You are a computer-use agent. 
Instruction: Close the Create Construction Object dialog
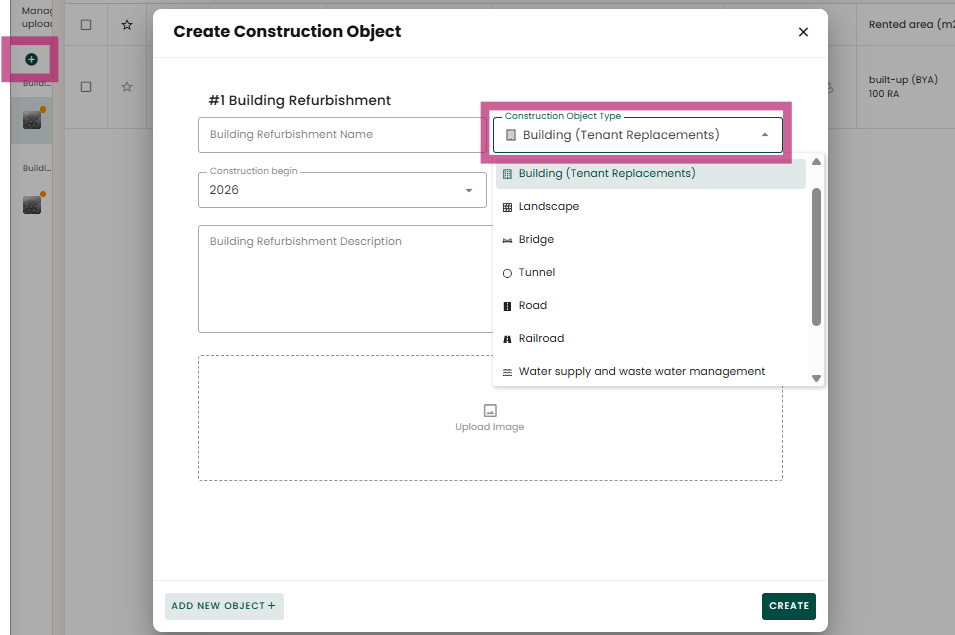[x=803, y=32]
